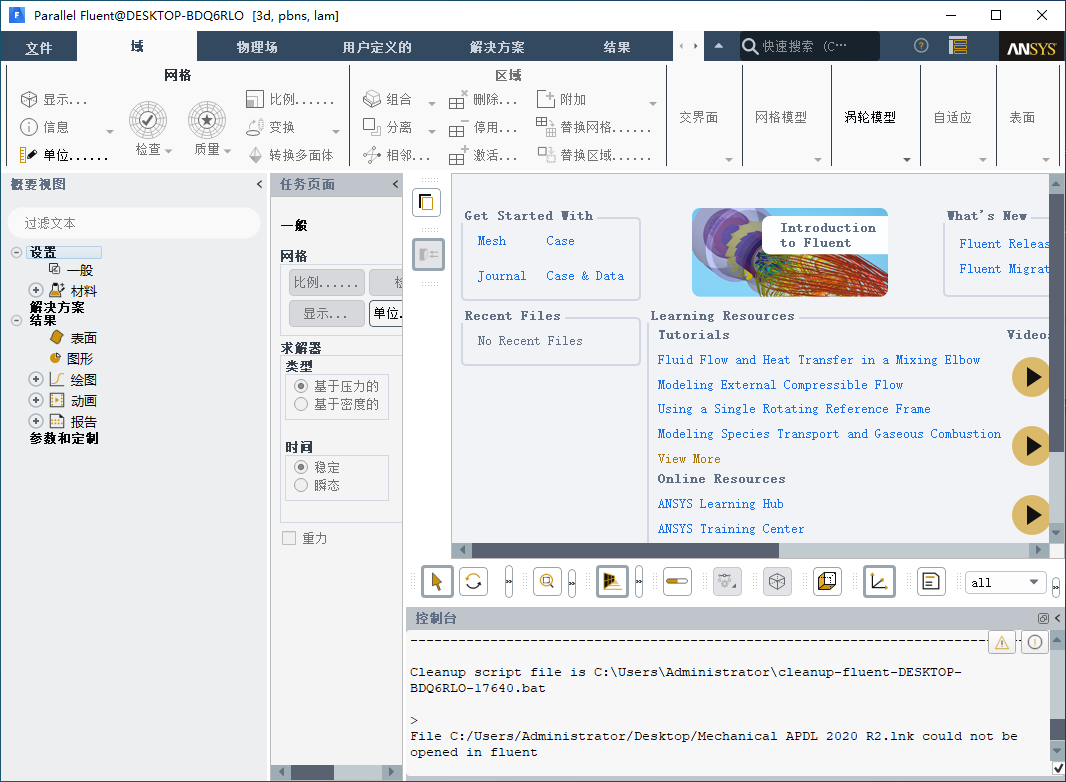Click the zoom magnifier tool icon
1066x782 pixels.
tap(547, 582)
